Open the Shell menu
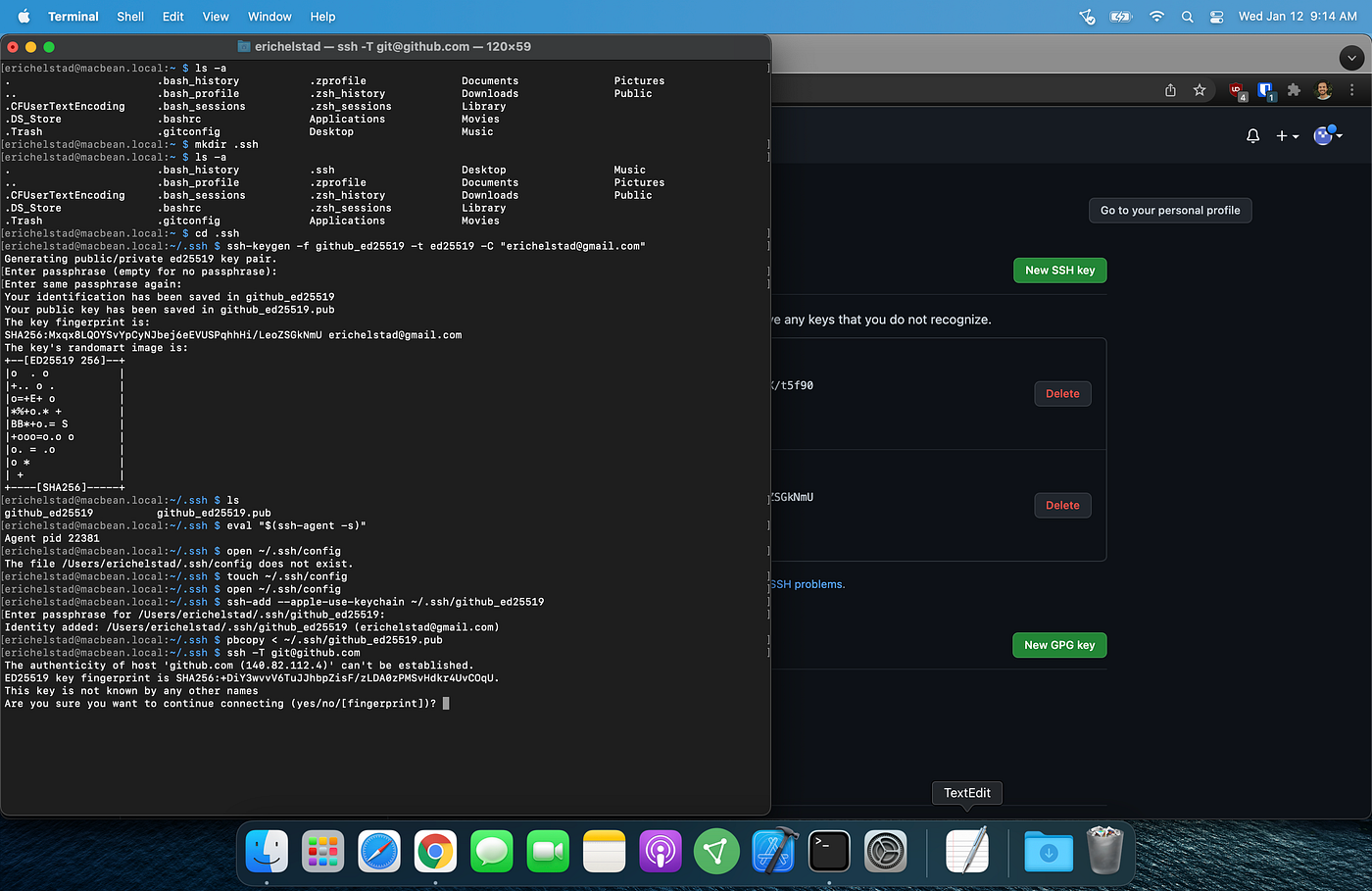Image resolution: width=1372 pixels, height=891 pixels. (x=130, y=17)
